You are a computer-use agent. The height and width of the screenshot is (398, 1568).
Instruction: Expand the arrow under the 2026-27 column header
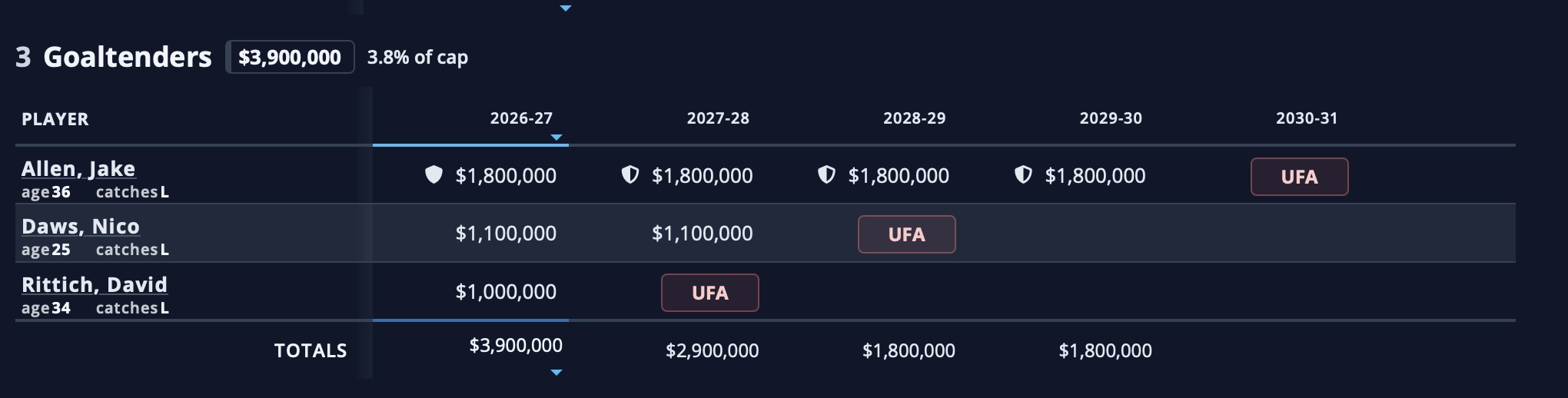point(556,138)
